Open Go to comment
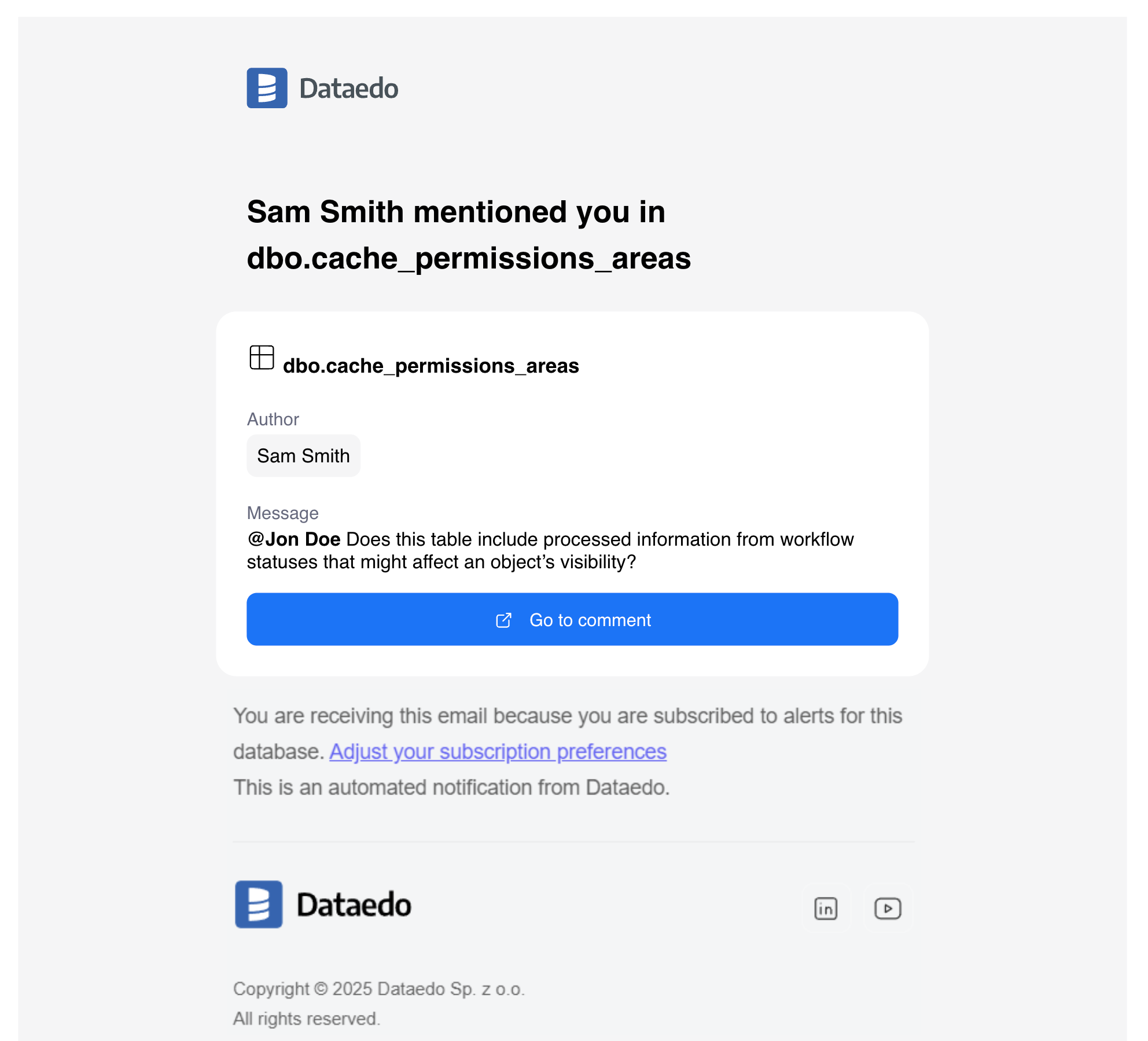 [x=572, y=619]
